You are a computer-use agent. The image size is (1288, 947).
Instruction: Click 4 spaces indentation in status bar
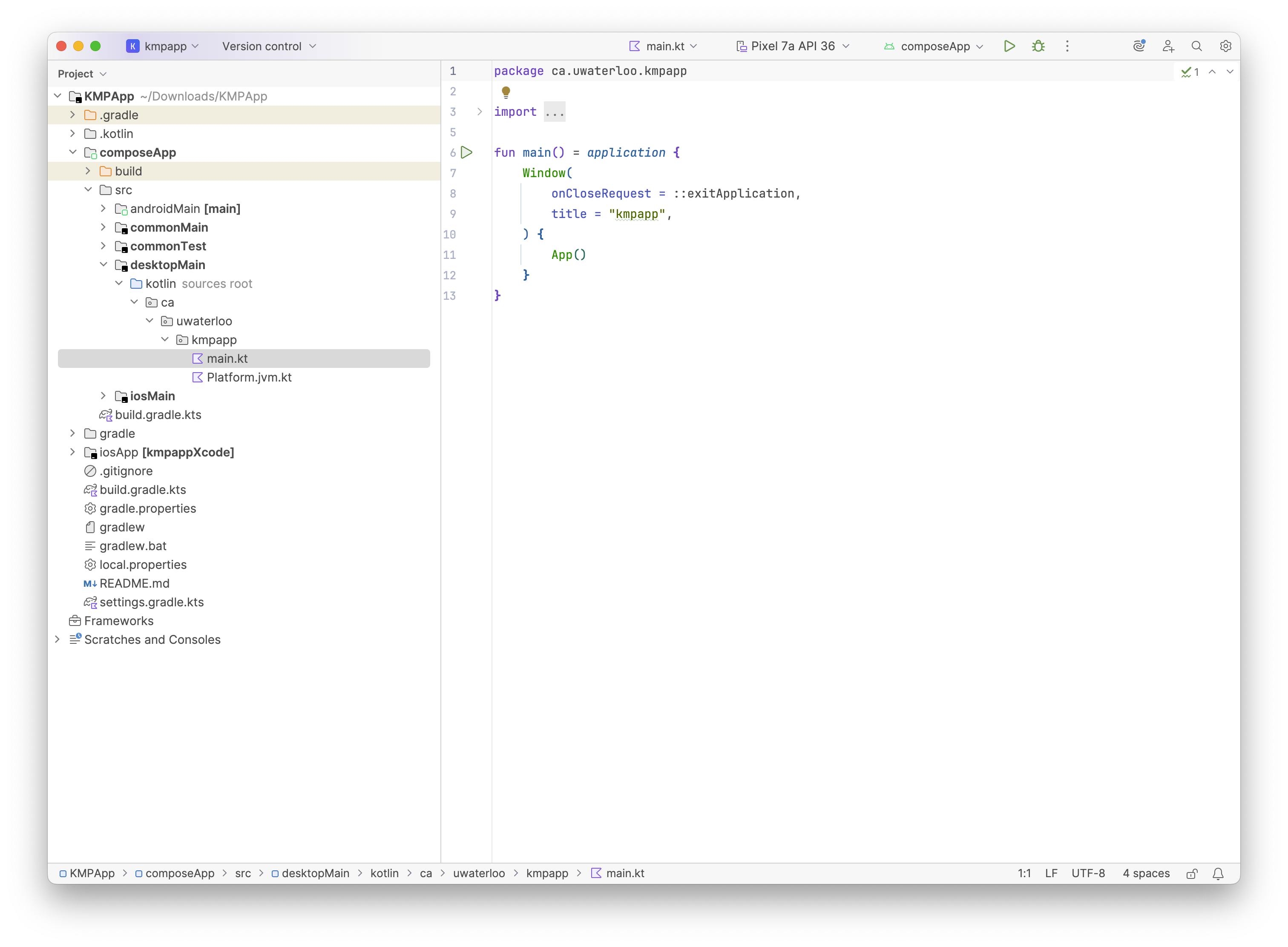pyautogui.click(x=1145, y=873)
